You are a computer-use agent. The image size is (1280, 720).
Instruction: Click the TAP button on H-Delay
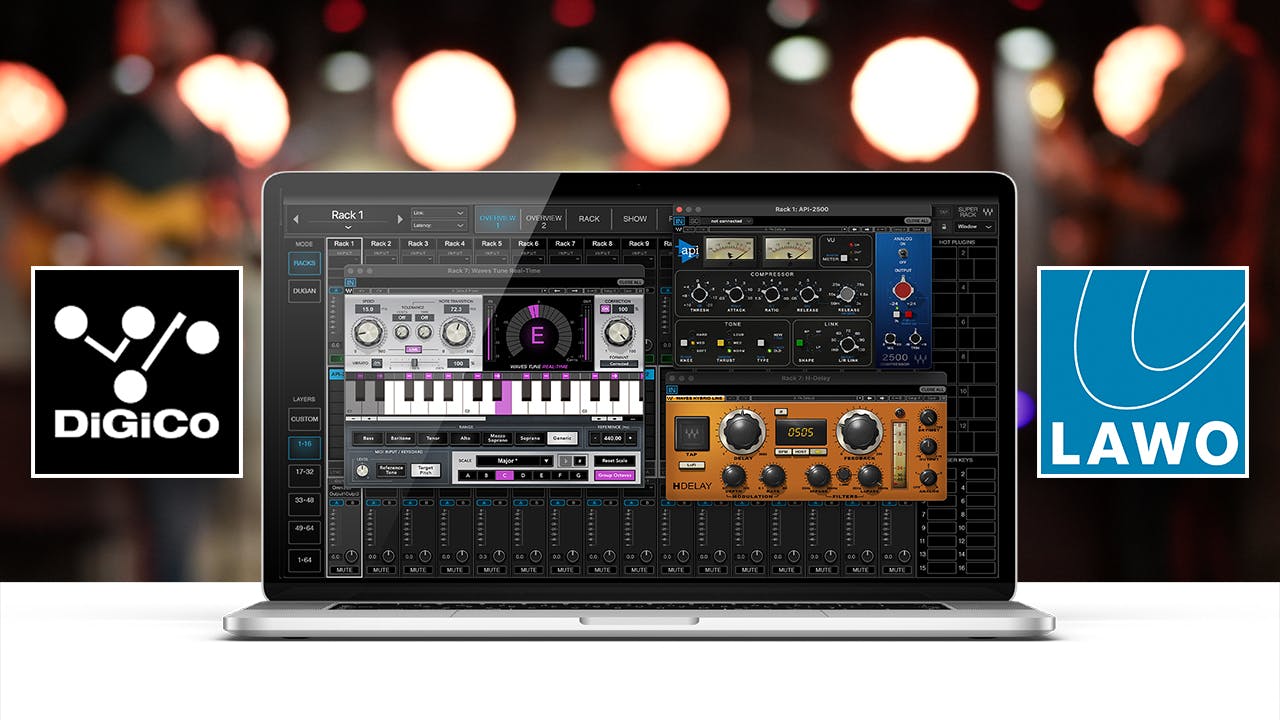(692, 432)
